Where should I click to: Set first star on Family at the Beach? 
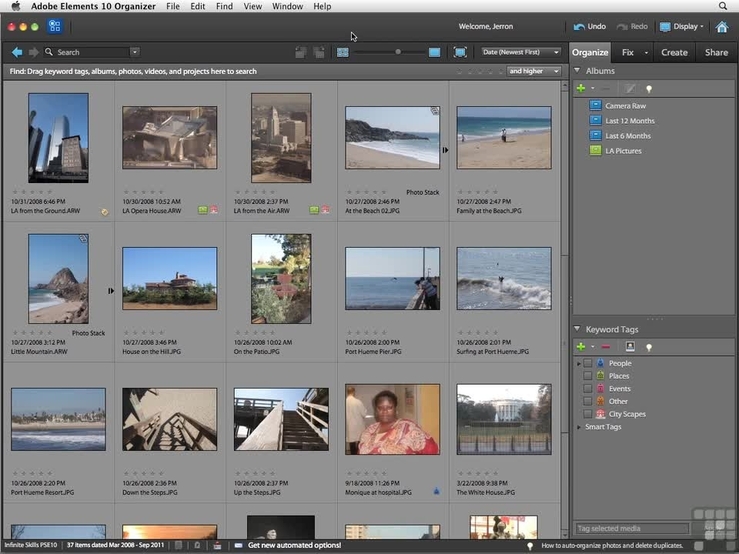[460, 192]
